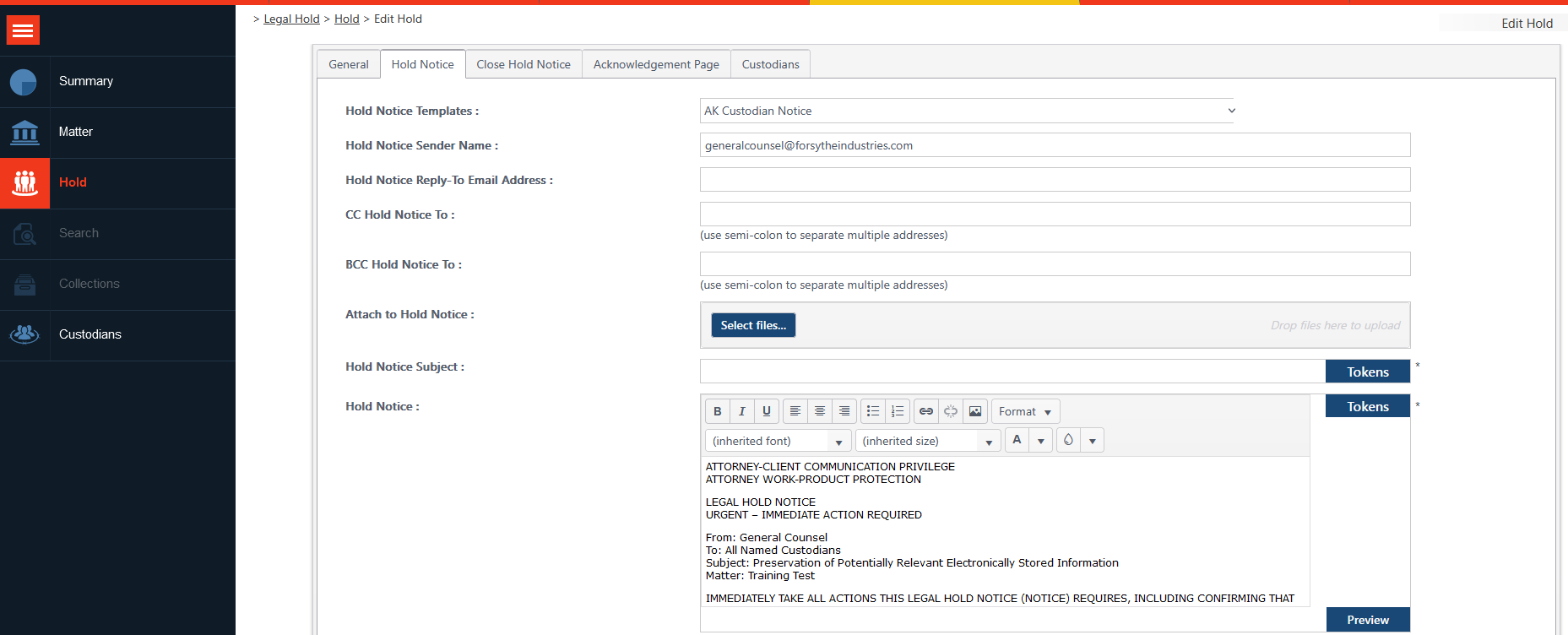
Task: Follow the Legal Hold breadcrumb link
Action: click(291, 19)
